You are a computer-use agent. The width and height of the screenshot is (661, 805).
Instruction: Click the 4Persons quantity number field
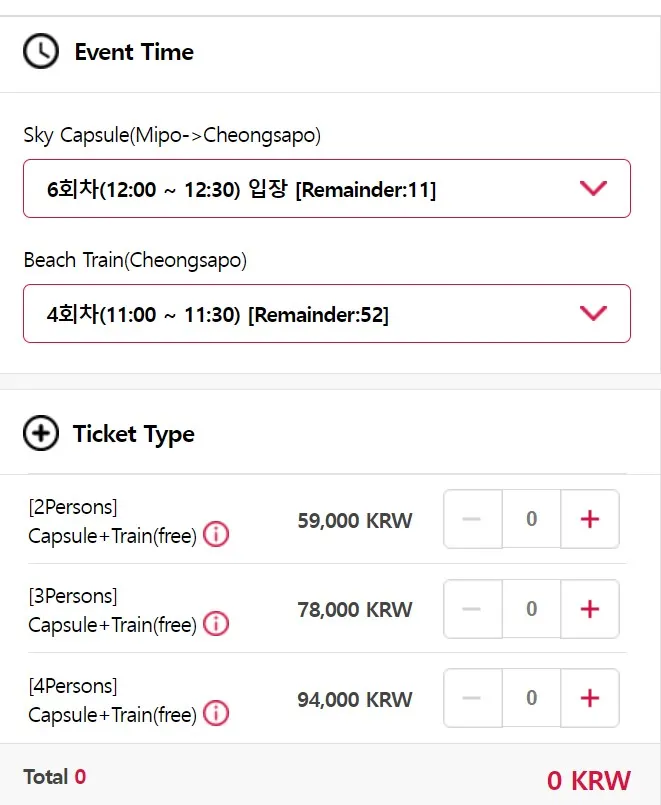531,698
